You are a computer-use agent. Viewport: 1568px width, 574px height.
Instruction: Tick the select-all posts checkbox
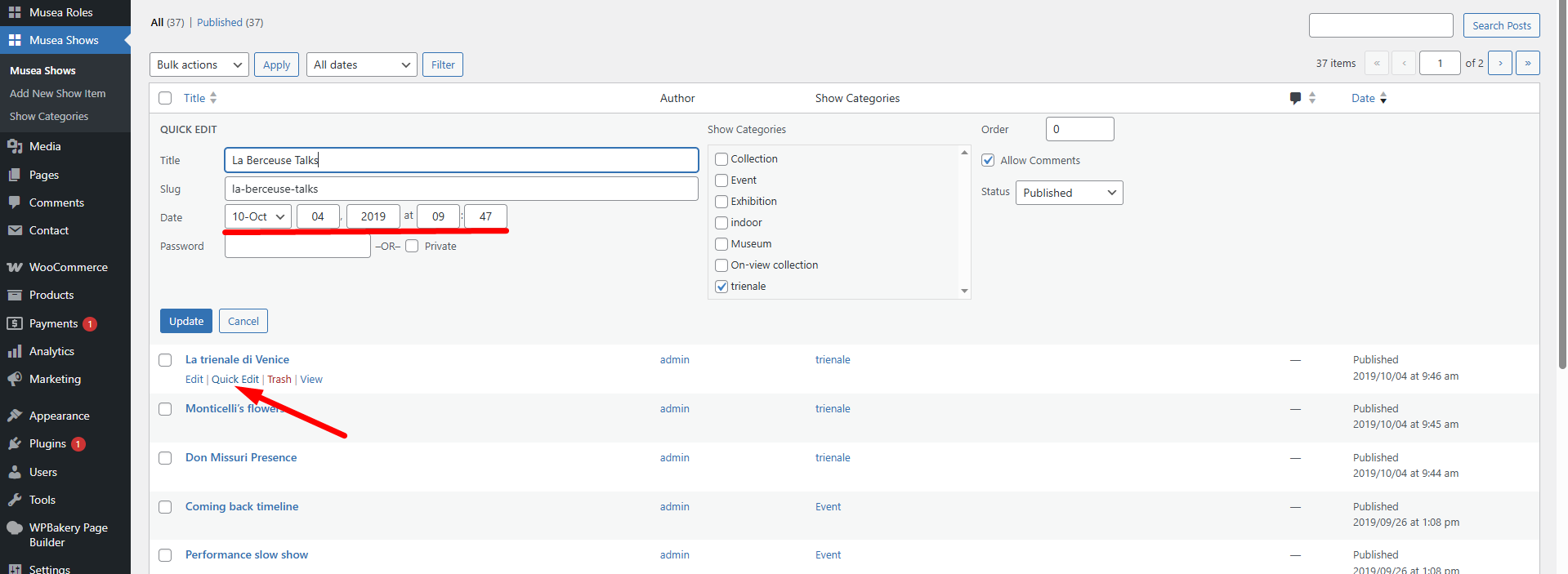(x=165, y=98)
